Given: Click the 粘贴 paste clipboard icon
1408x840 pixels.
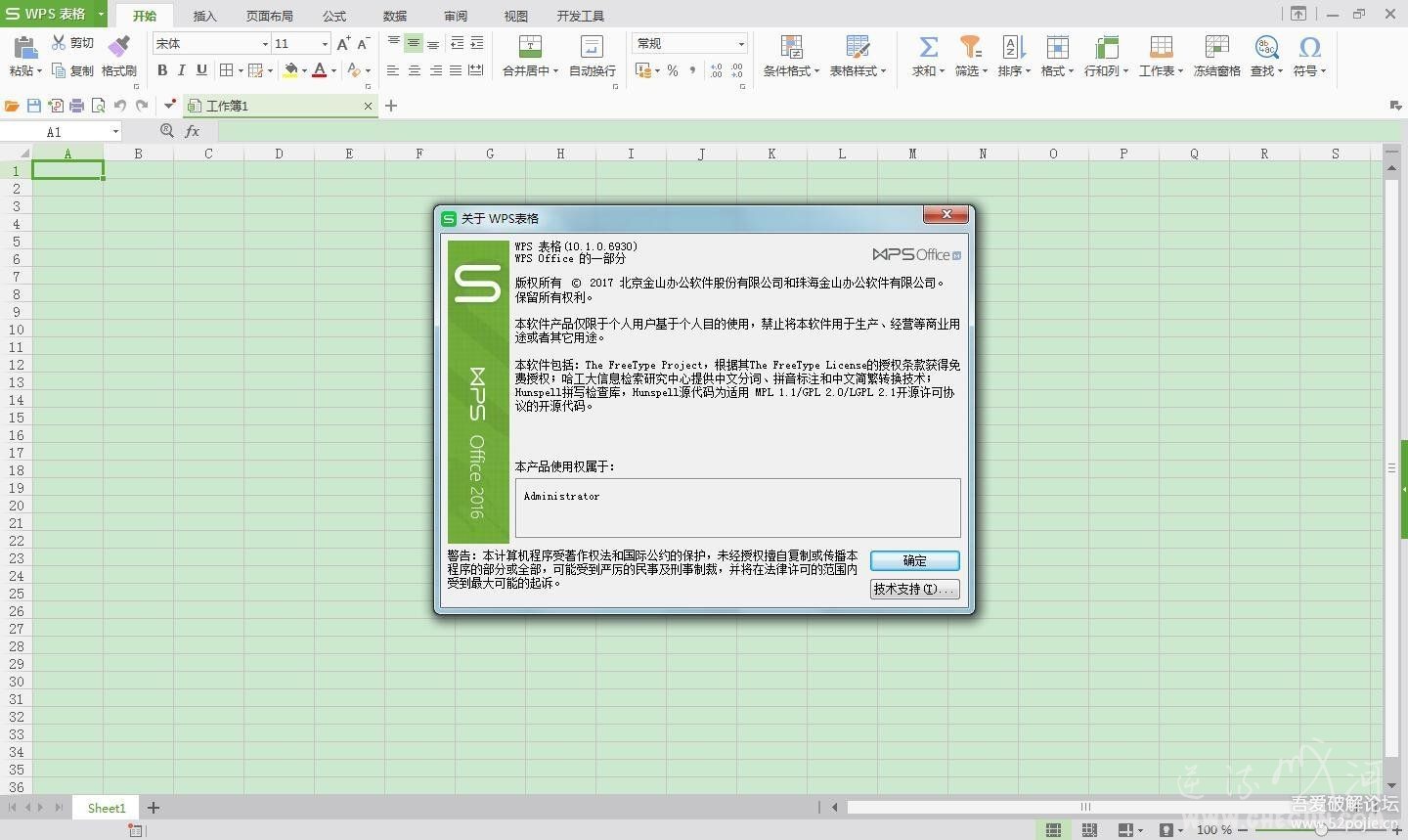Looking at the screenshot, I should 25,46.
